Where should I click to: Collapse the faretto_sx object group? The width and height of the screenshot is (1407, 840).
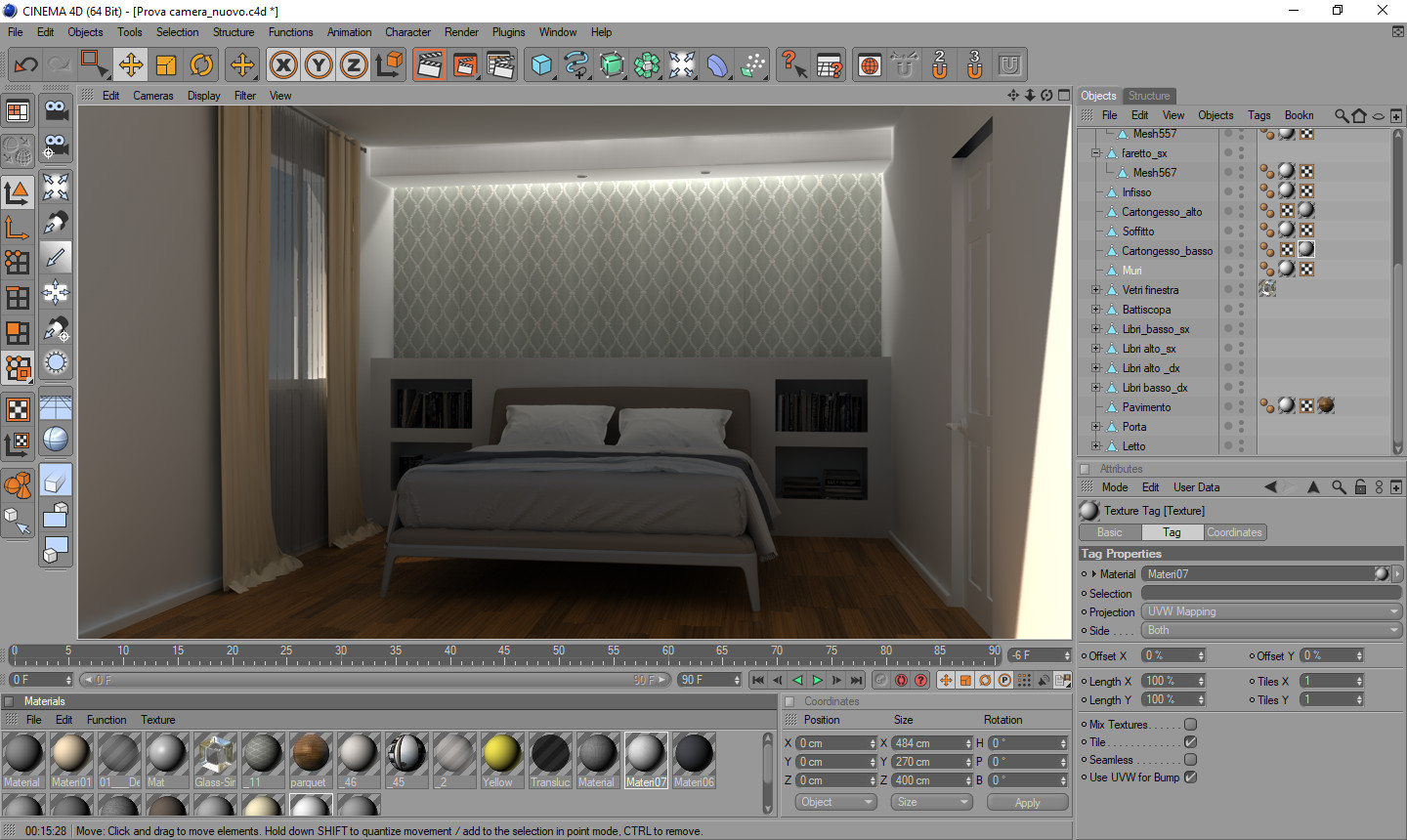click(x=1095, y=153)
